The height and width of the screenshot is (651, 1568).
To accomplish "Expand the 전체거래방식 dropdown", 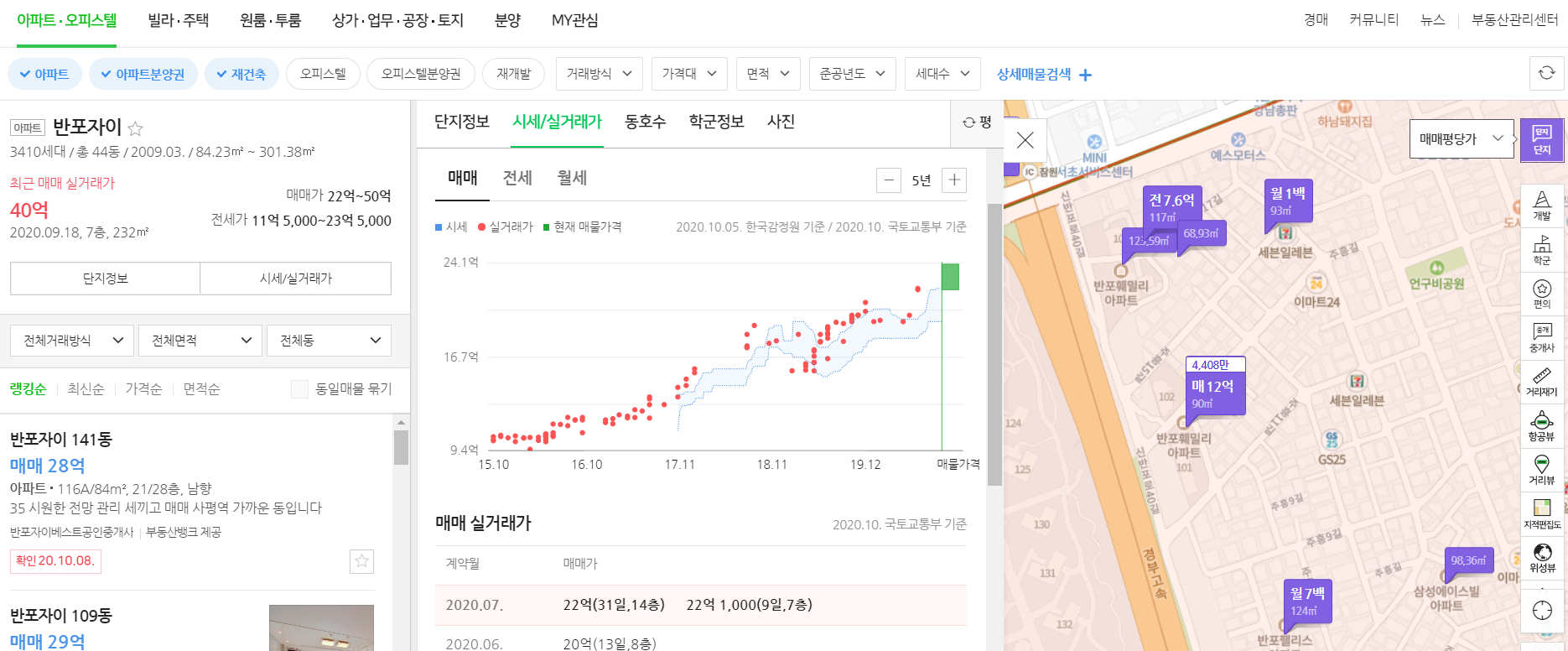I will tap(73, 340).
